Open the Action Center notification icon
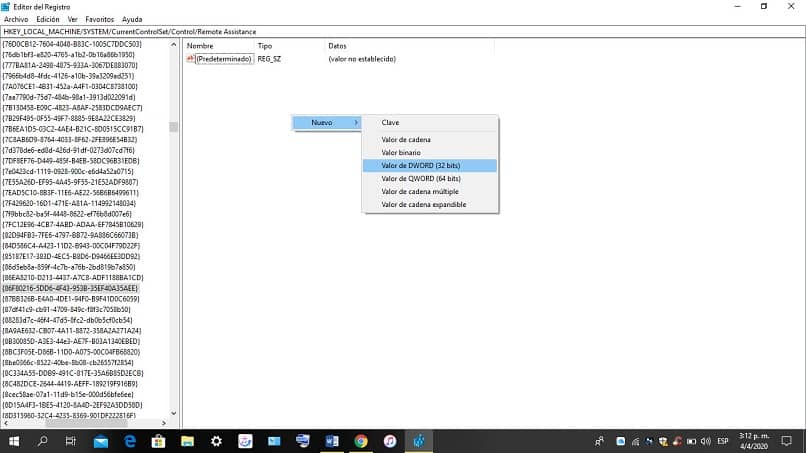Image resolution: width=806 pixels, height=453 pixels. click(x=786, y=441)
